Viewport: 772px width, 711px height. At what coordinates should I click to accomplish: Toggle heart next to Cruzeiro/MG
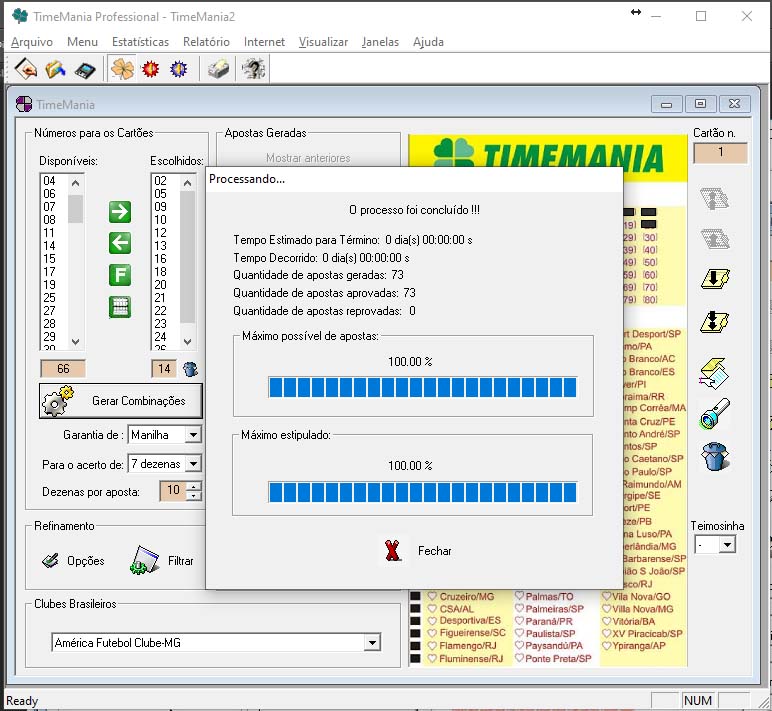432,596
